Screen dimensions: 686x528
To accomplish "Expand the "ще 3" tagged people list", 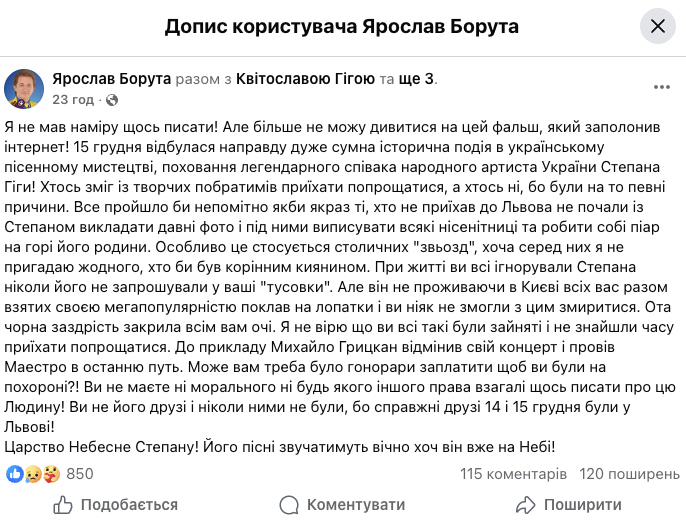I will point(417,78).
